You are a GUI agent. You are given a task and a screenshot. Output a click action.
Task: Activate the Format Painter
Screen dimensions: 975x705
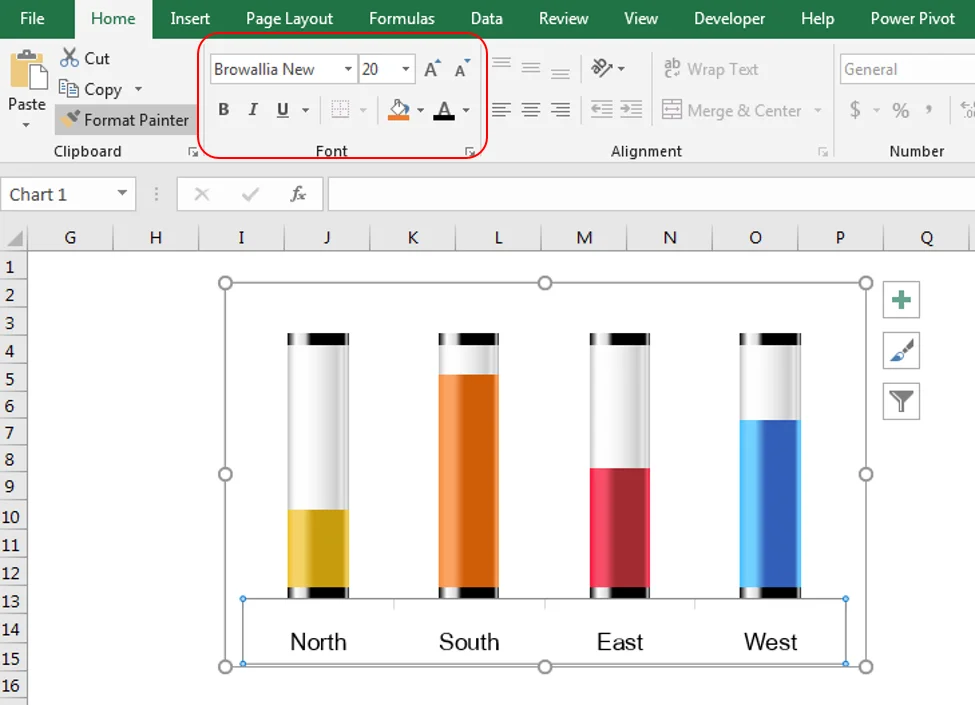point(124,119)
